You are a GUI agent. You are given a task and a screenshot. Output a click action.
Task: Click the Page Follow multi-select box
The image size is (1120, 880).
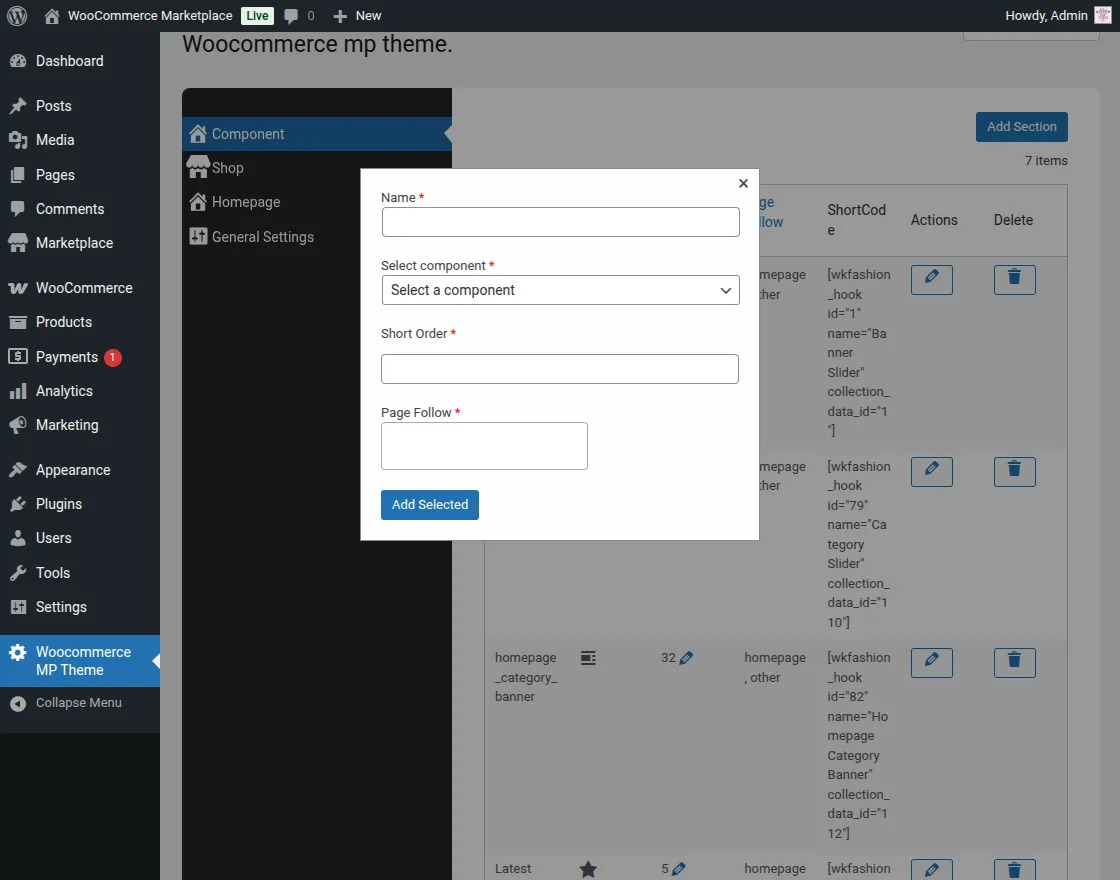tap(484, 446)
